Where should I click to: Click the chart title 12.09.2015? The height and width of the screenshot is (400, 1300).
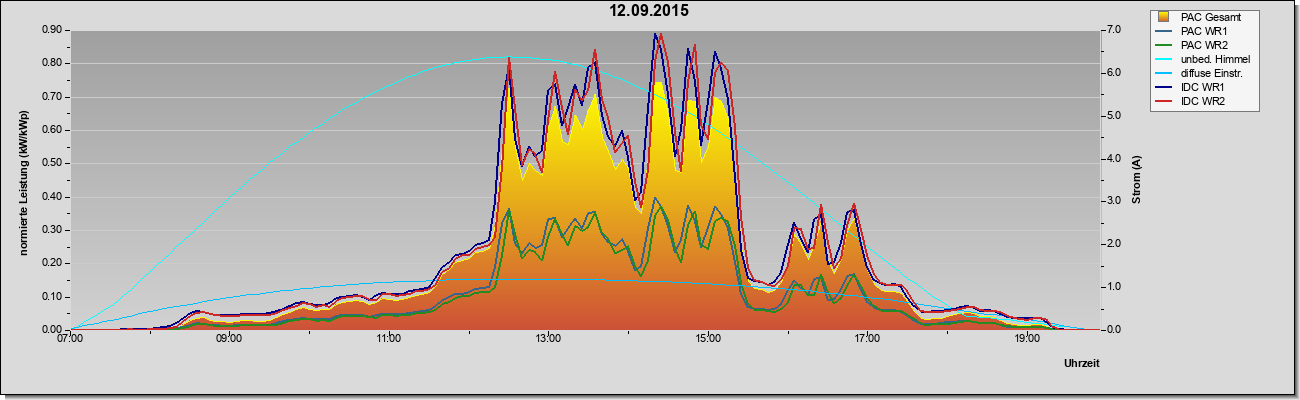click(x=650, y=11)
